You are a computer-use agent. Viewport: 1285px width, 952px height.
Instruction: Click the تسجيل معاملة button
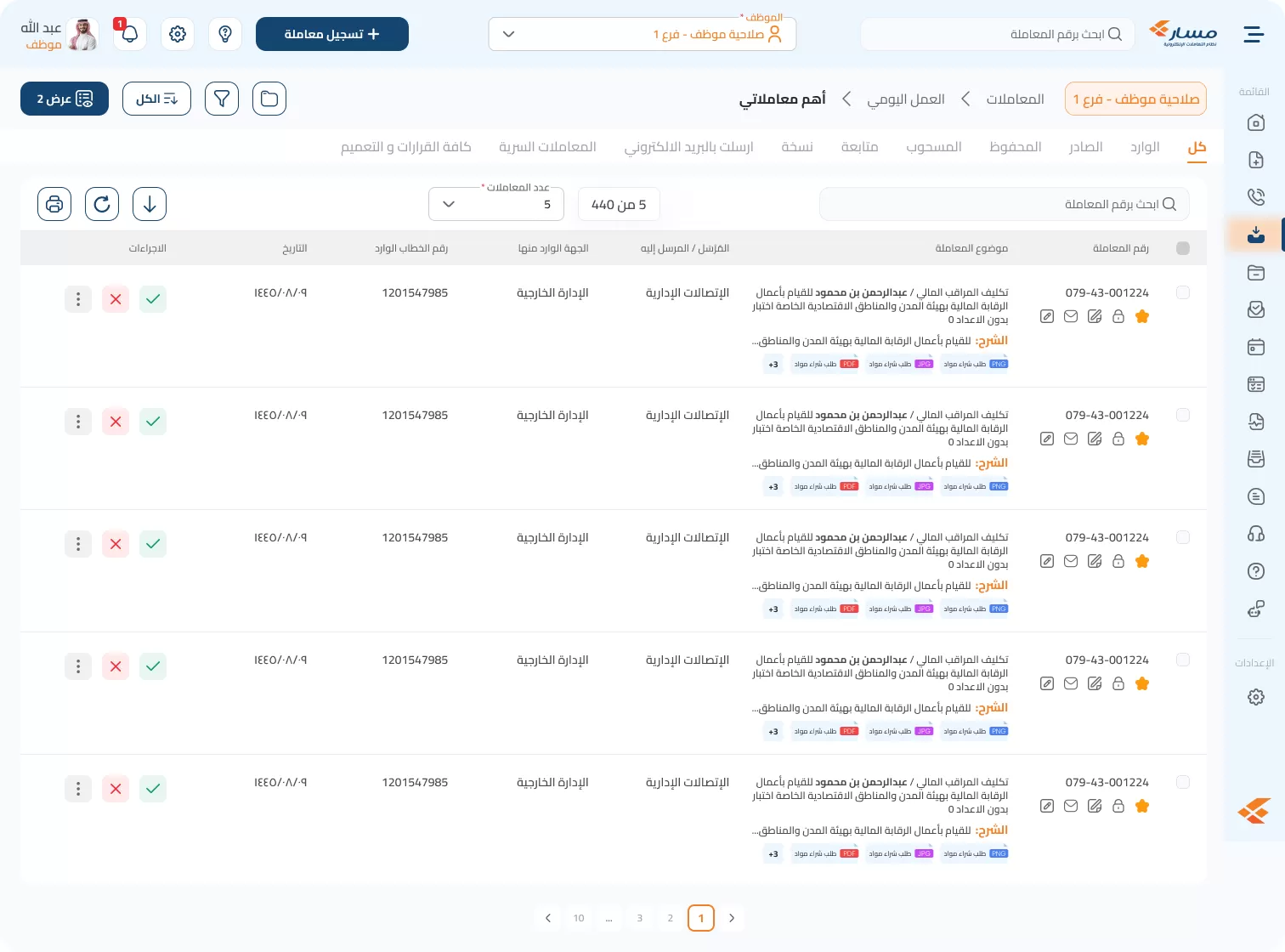click(x=332, y=34)
